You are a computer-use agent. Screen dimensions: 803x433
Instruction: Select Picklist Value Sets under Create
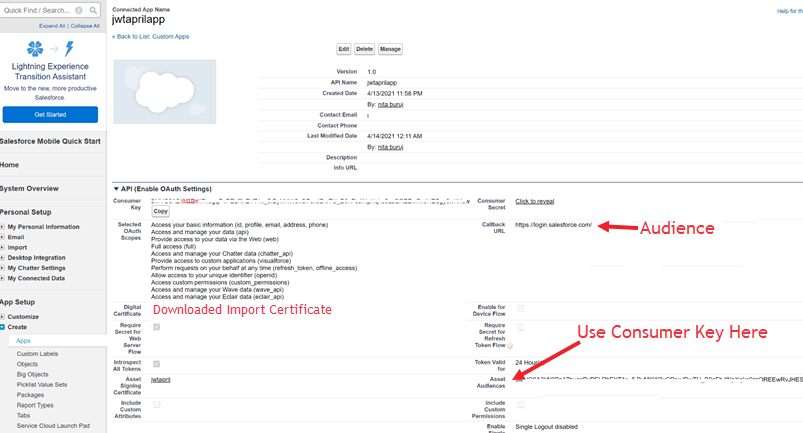click(42, 384)
